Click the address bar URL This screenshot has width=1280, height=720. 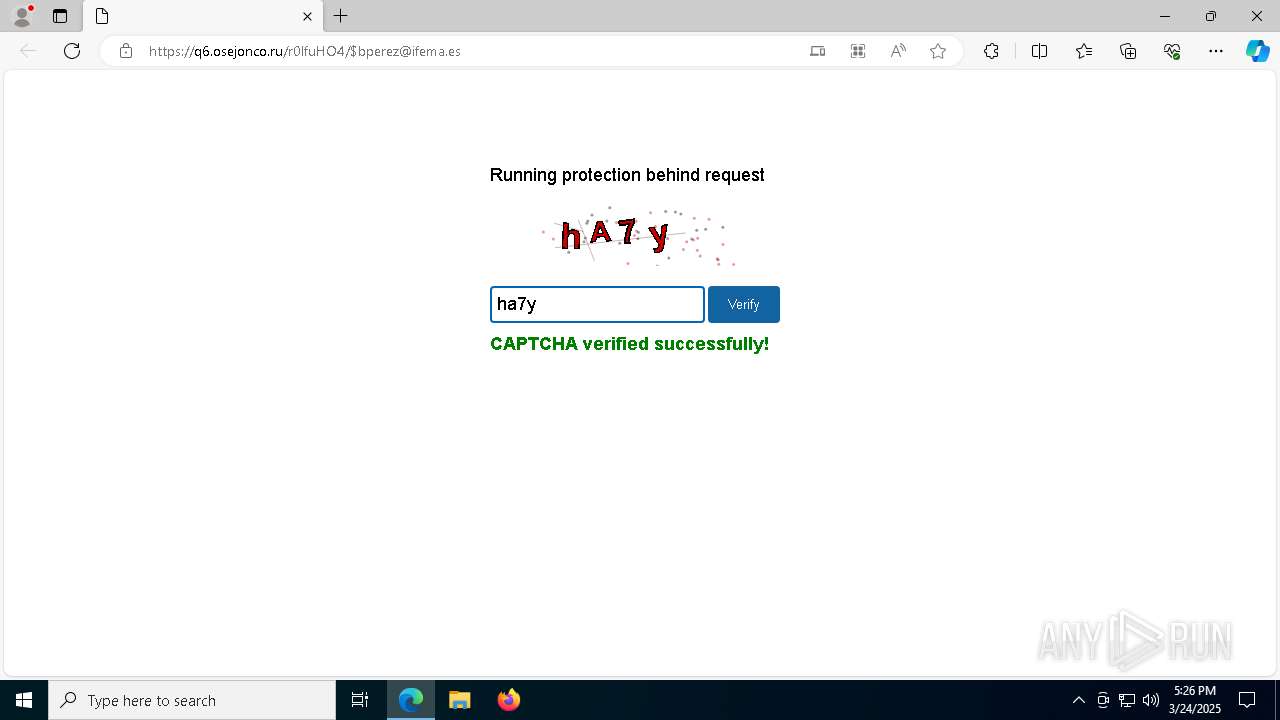pos(304,51)
